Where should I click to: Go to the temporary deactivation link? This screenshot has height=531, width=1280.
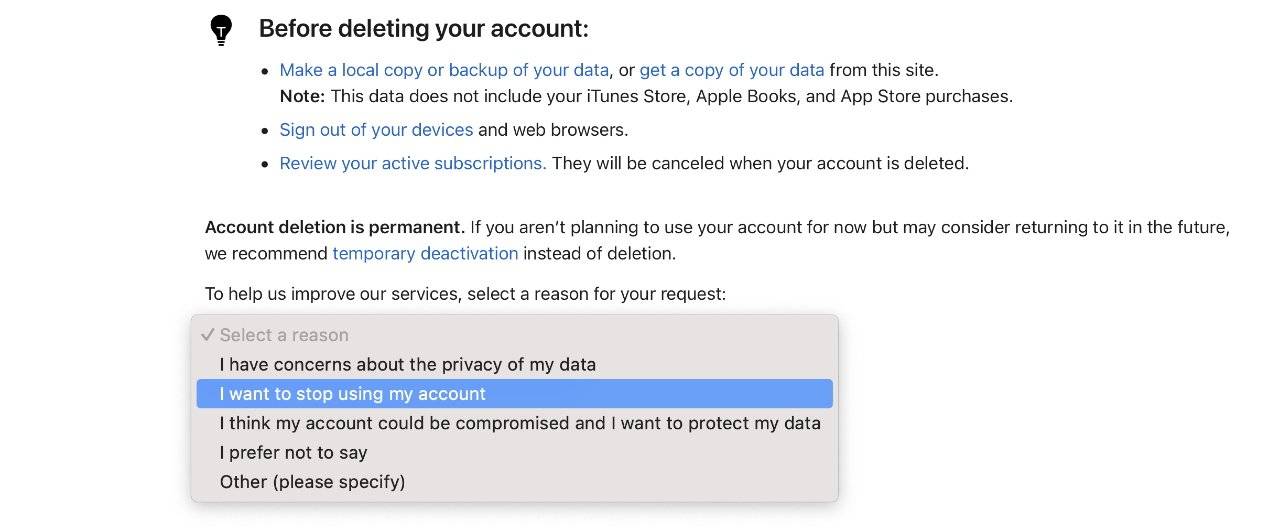tap(425, 253)
